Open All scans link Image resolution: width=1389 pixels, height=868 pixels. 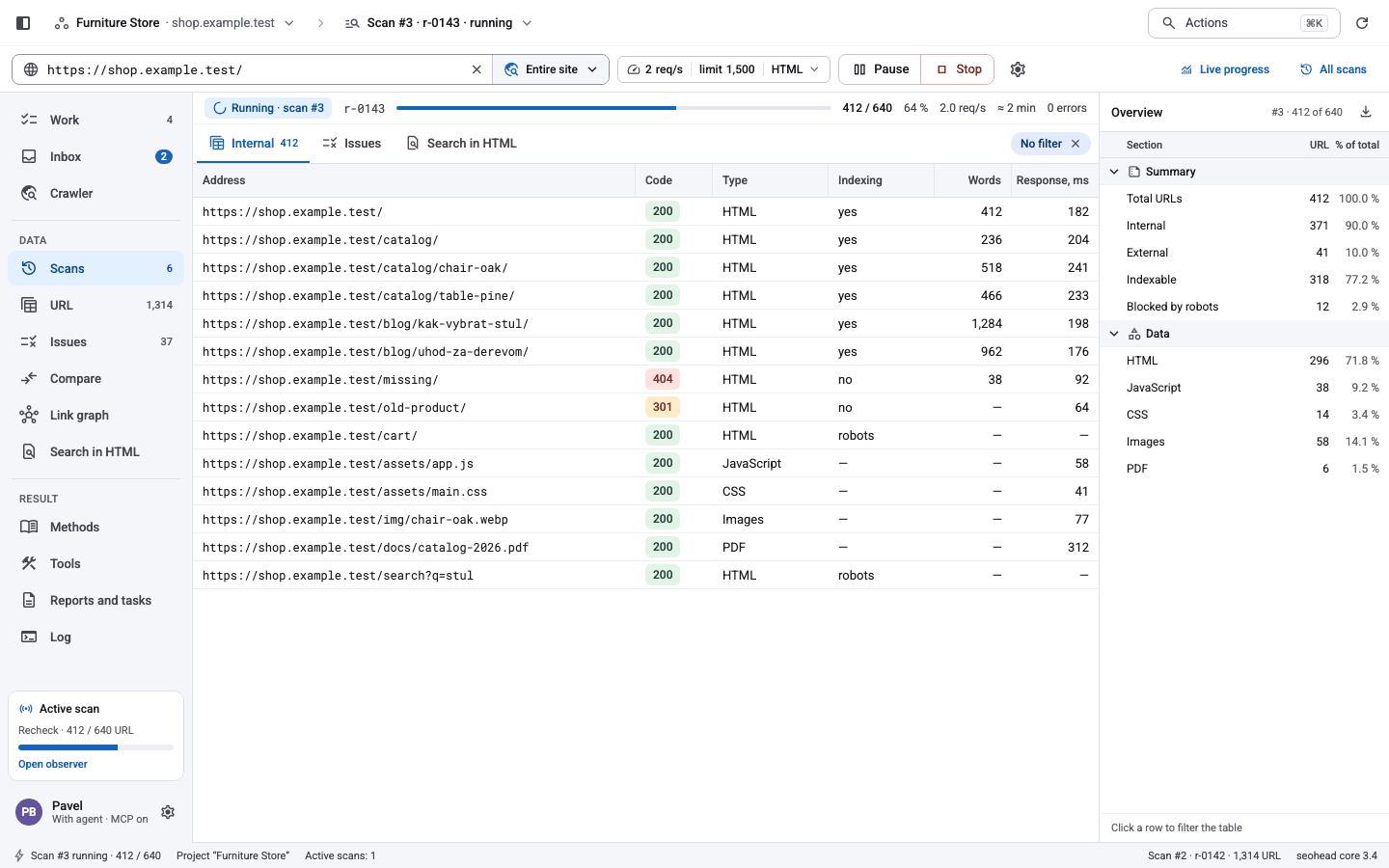(x=1333, y=69)
